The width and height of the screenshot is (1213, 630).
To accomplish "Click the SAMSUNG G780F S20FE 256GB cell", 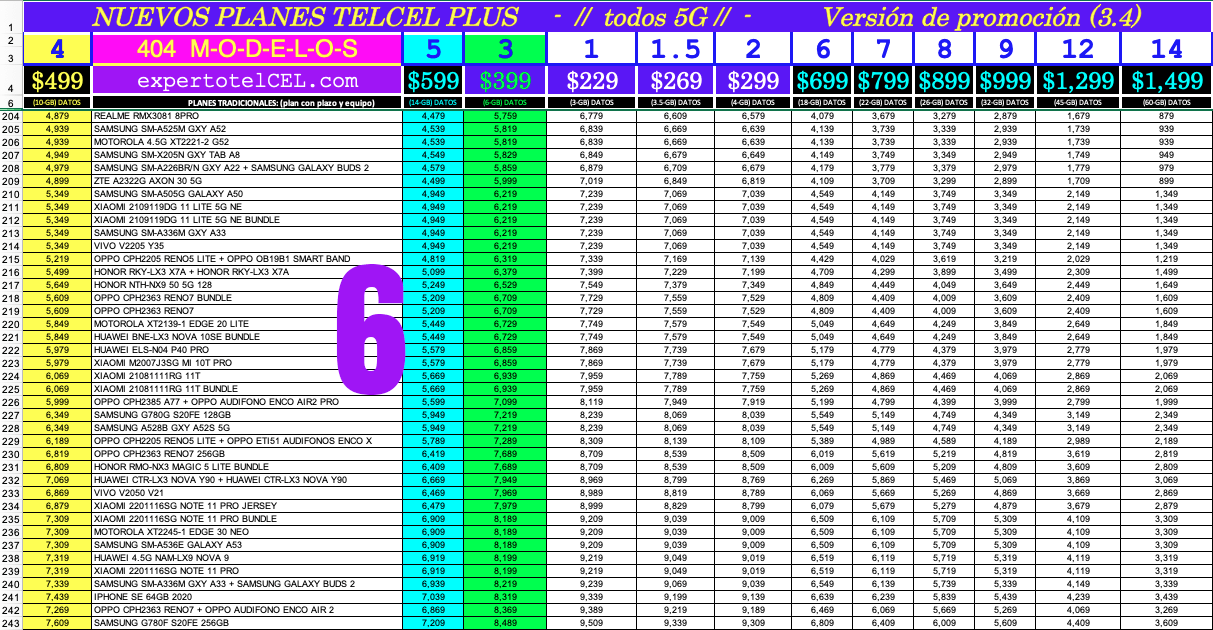I will click(x=247, y=623).
